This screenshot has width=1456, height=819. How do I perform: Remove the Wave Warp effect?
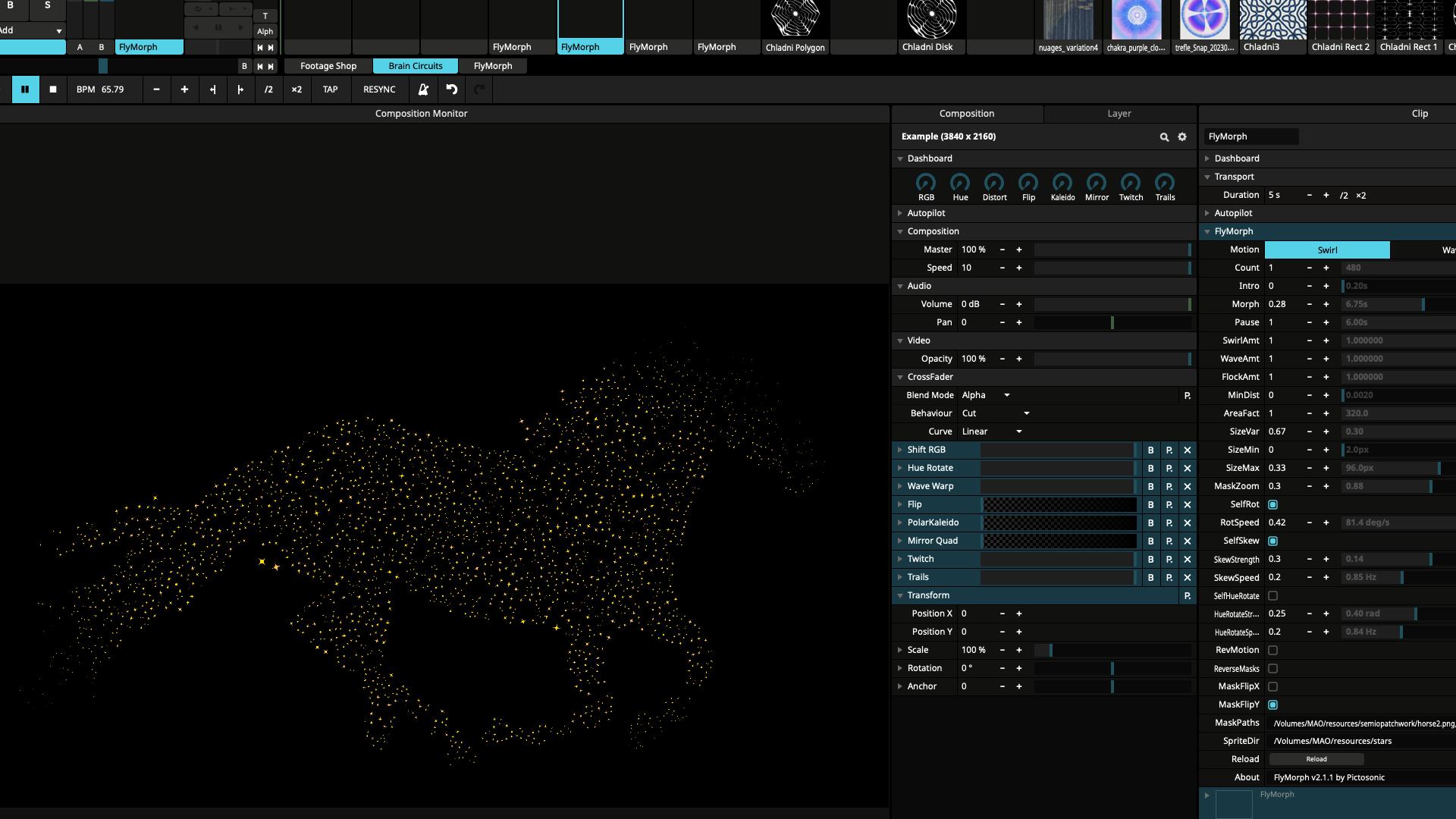tap(1188, 487)
